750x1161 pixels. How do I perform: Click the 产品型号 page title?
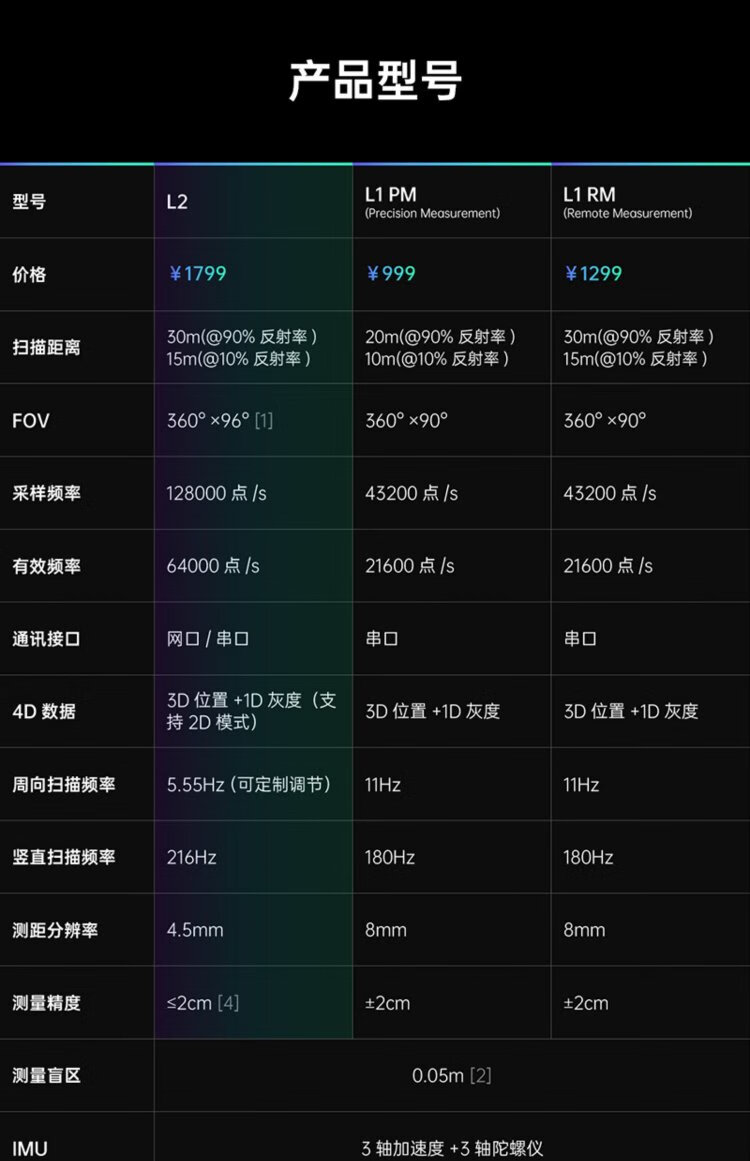tap(375, 81)
